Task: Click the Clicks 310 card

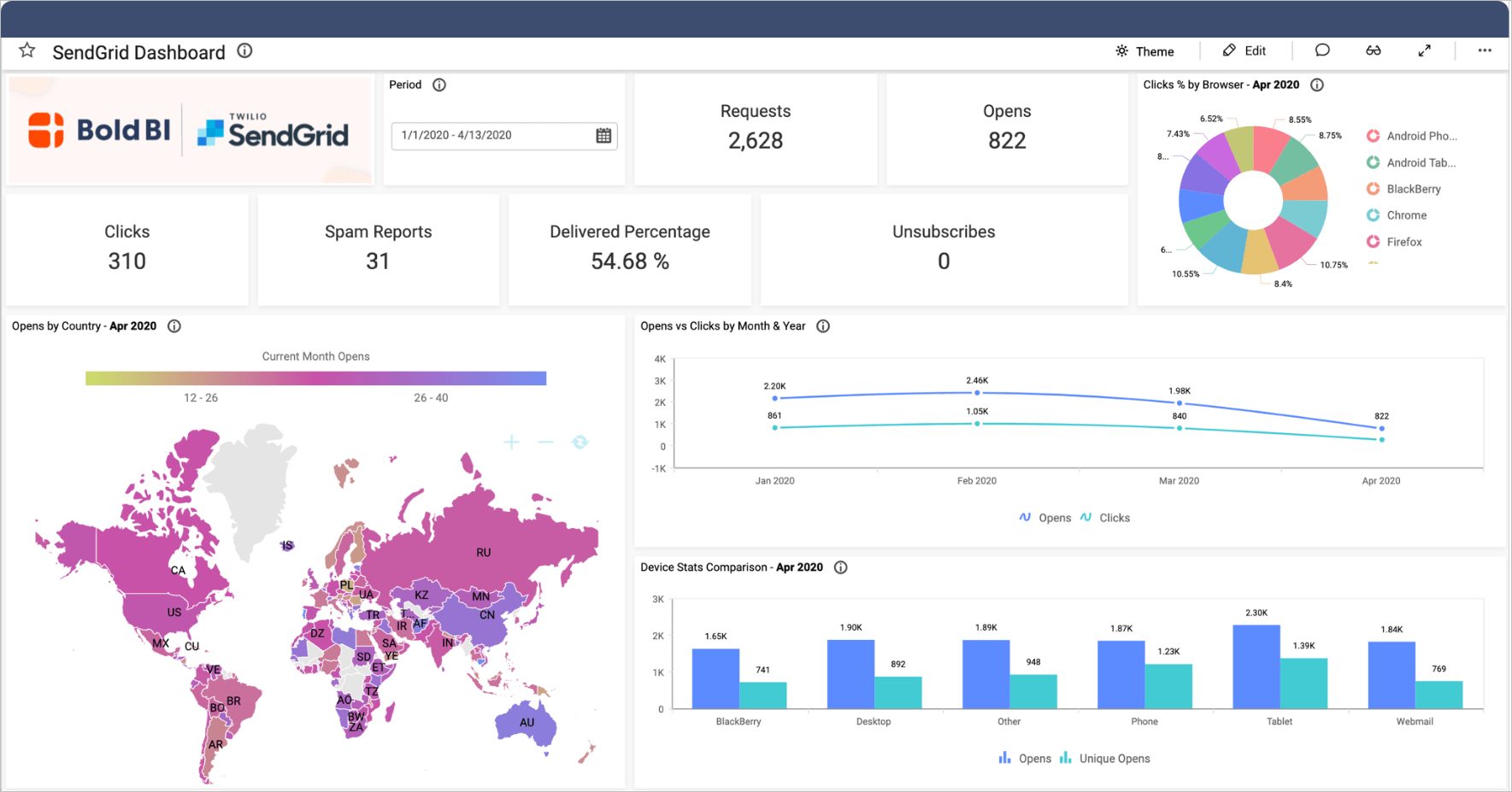Action: pos(126,249)
